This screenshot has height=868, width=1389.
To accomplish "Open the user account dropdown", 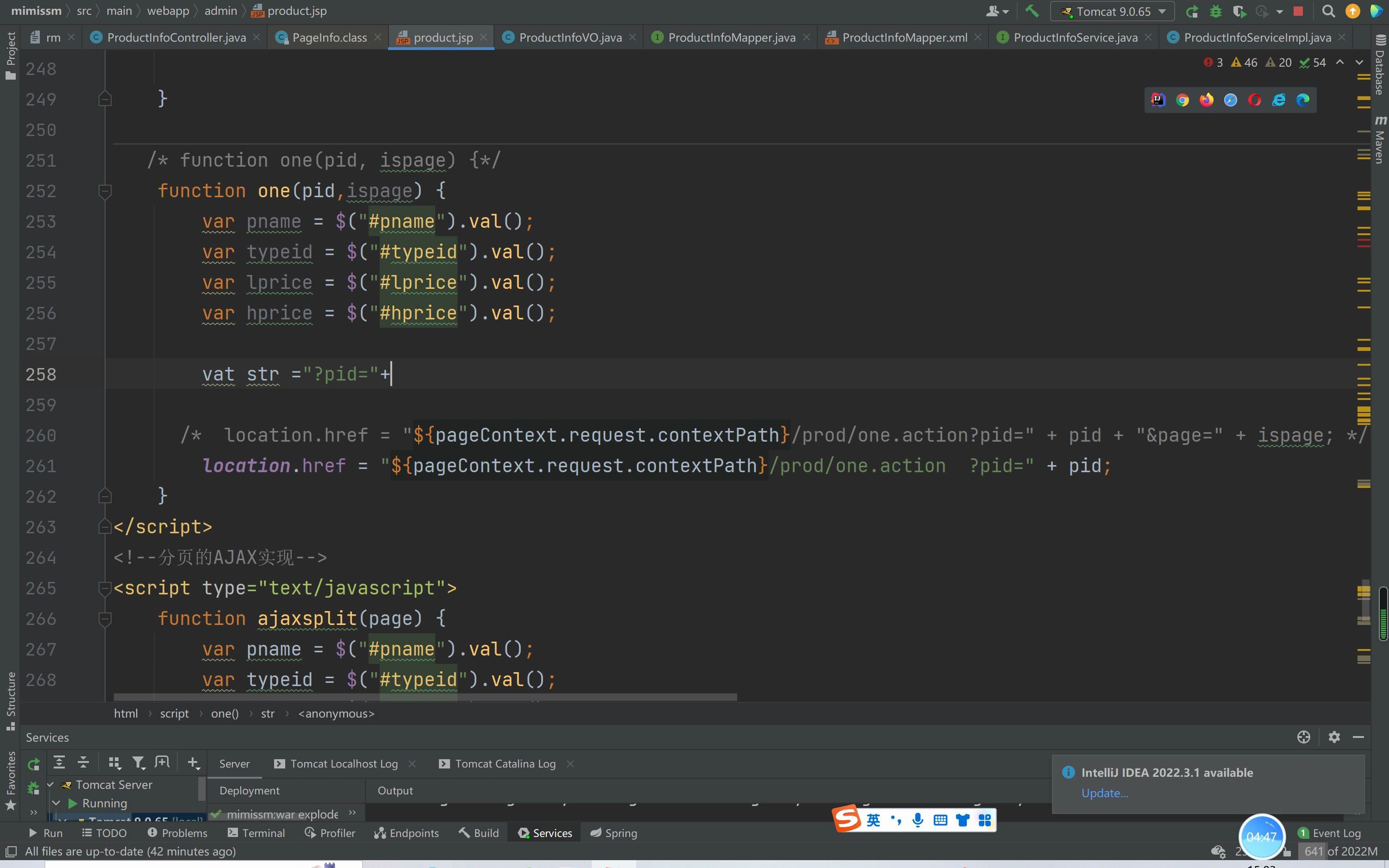I will [x=997, y=12].
